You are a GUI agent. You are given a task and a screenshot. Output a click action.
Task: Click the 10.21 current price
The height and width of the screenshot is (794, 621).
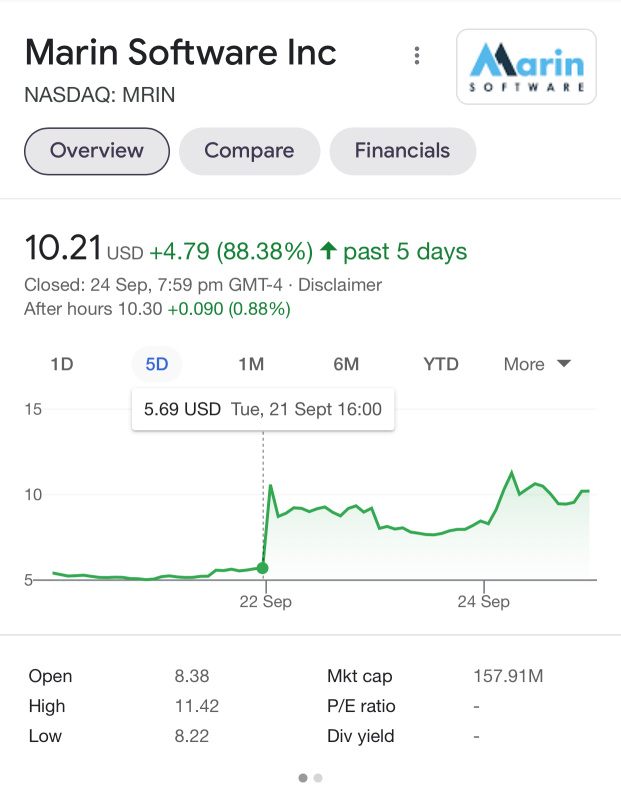tap(63, 248)
